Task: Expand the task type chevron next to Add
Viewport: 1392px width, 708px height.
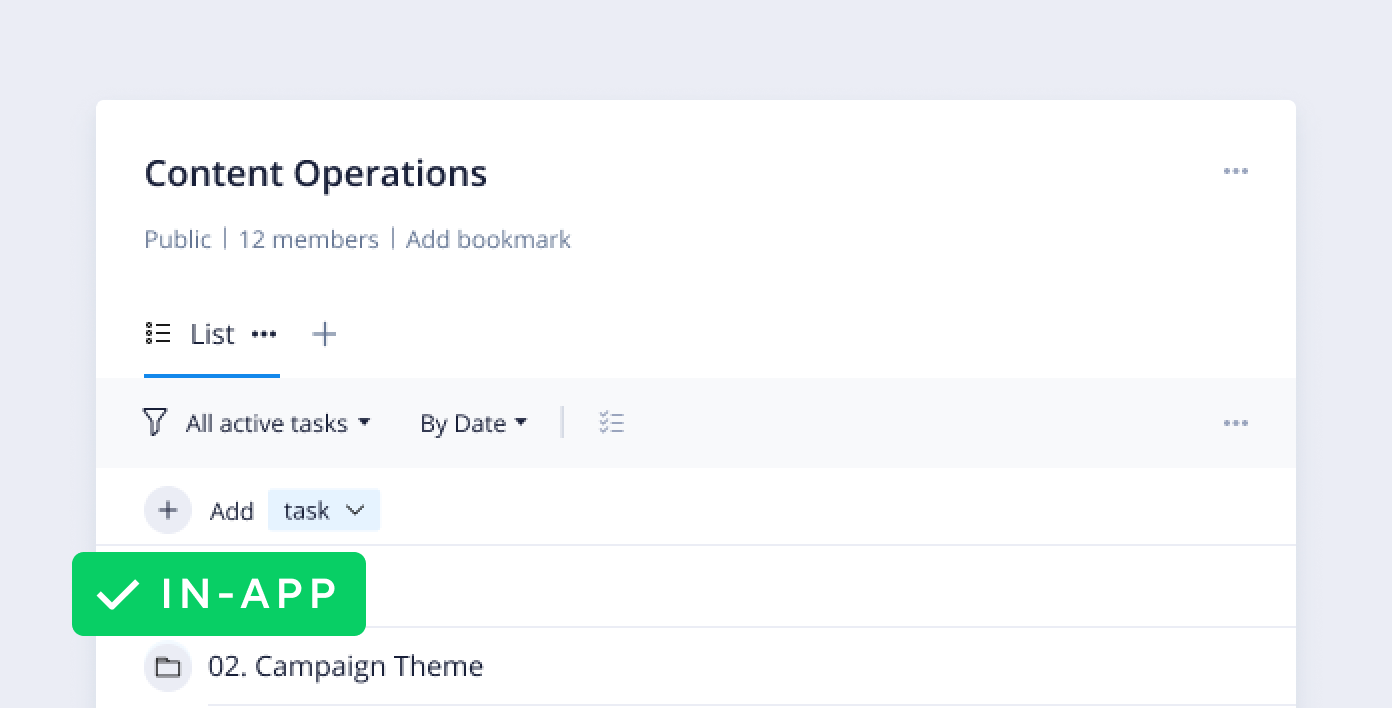Action: (x=355, y=510)
